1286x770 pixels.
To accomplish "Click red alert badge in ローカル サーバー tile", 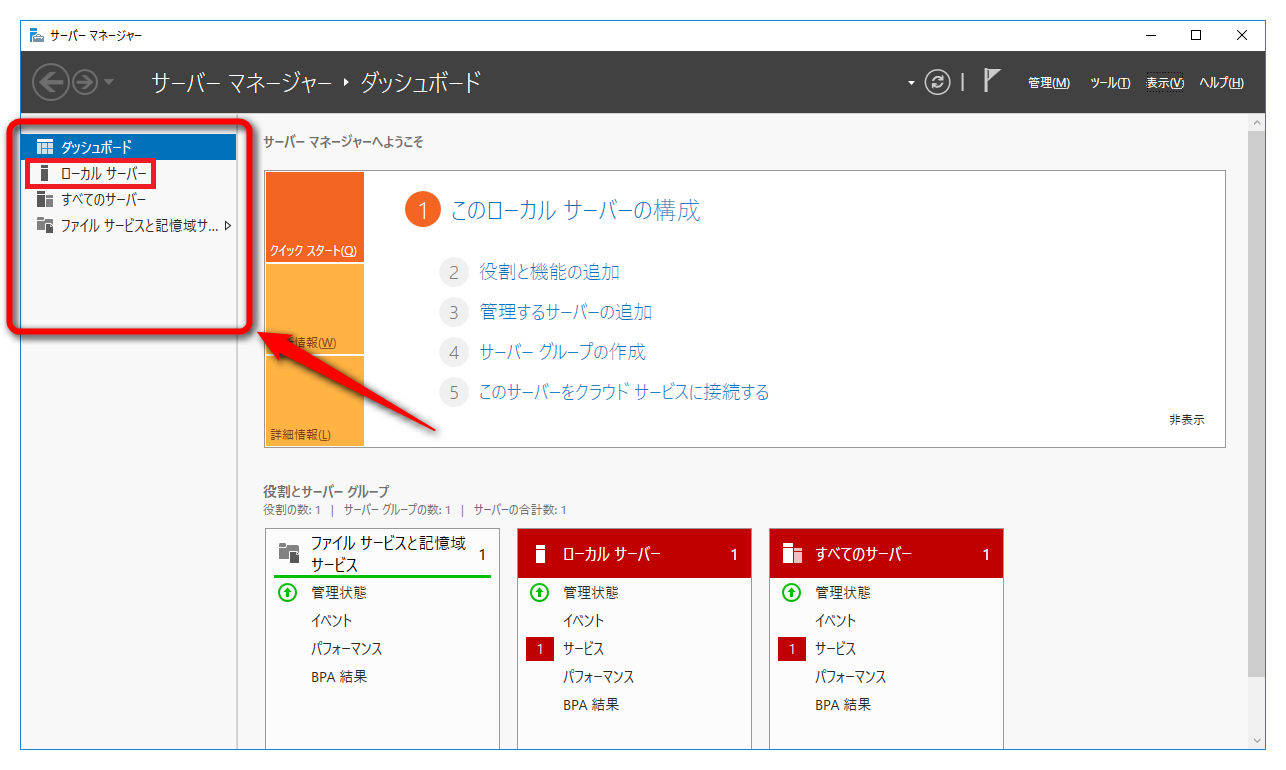I will point(539,649).
